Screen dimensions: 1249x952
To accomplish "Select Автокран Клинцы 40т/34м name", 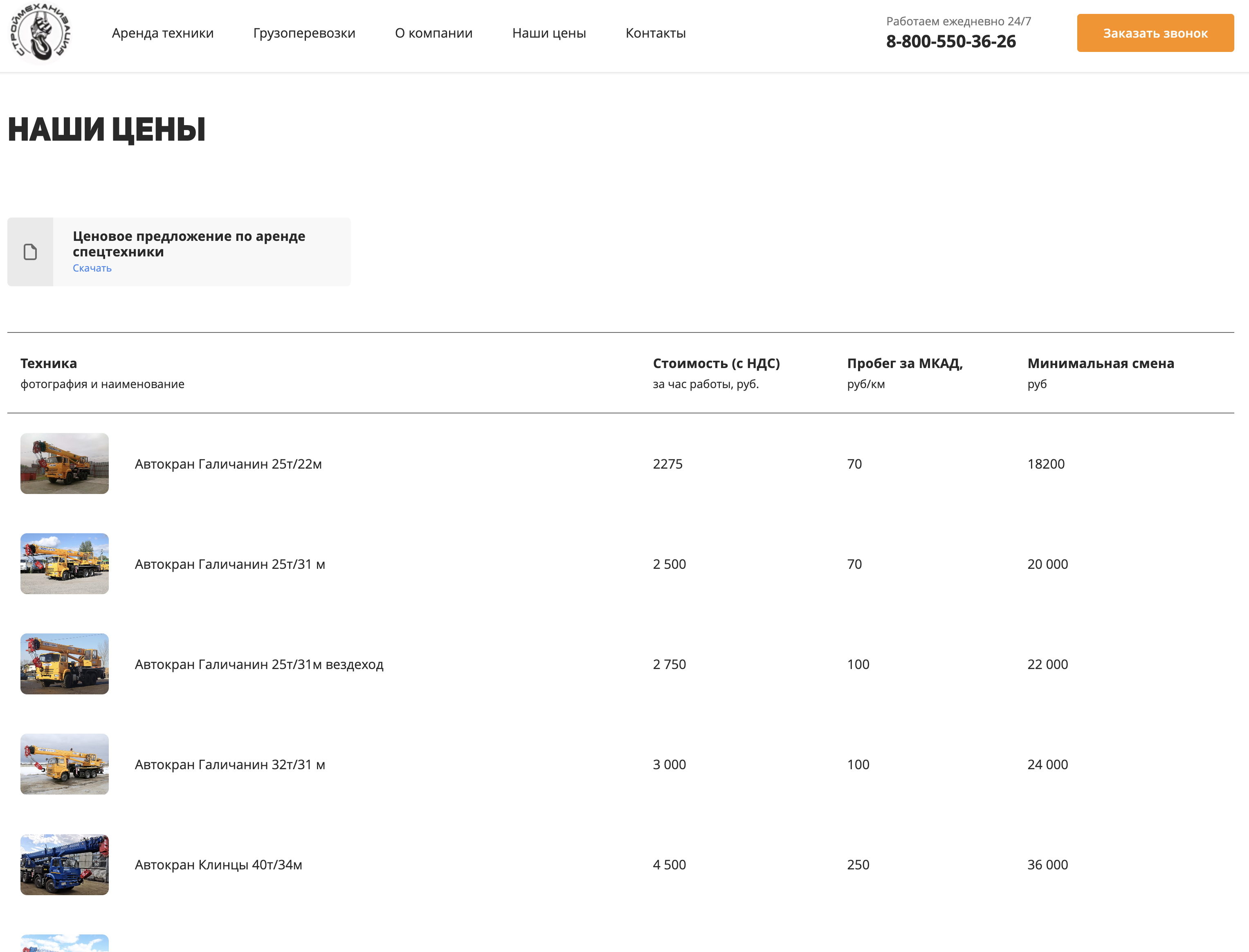I will pyautogui.click(x=218, y=865).
